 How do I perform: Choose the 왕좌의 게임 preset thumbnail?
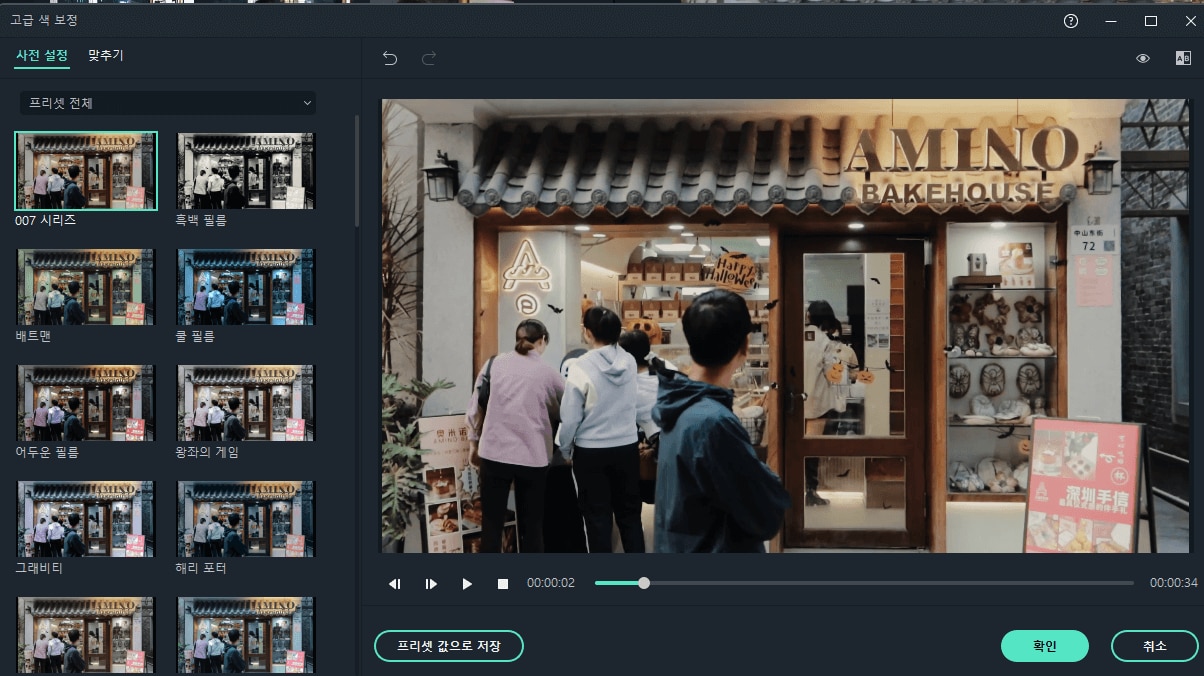(245, 403)
